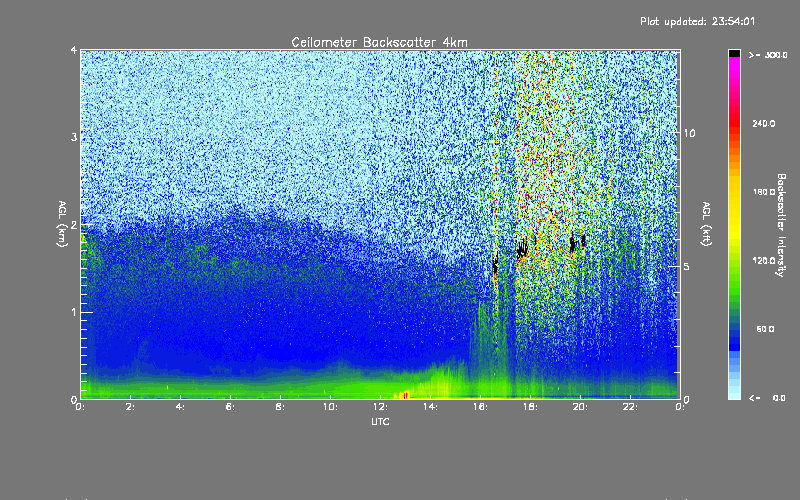The image size is (800, 500).
Task: Pick the magenta band of the colorbar
Action: pyautogui.click(x=734, y=63)
